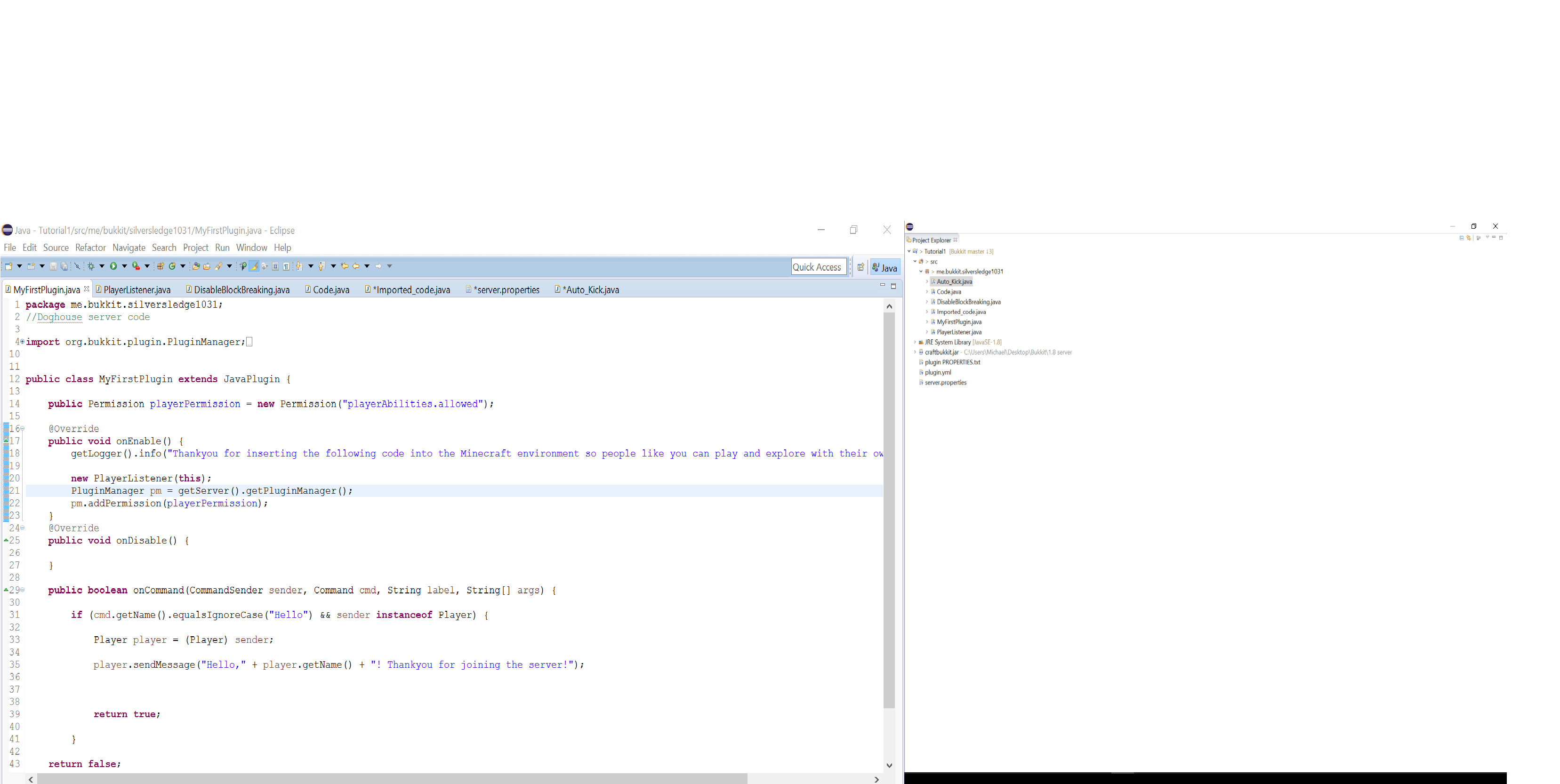The height and width of the screenshot is (784, 1560).
Task: Open a new wizard from the New icon
Action: (8, 267)
